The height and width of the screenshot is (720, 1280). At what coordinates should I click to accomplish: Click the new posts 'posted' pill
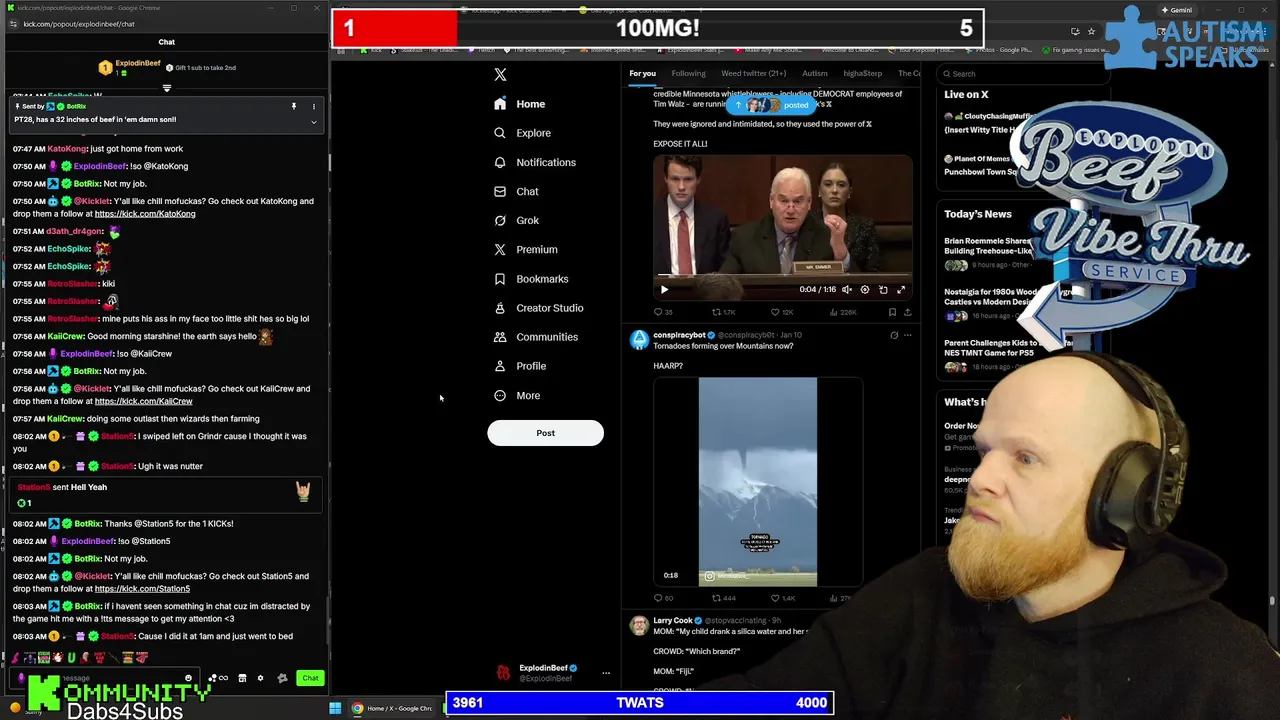[771, 105]
